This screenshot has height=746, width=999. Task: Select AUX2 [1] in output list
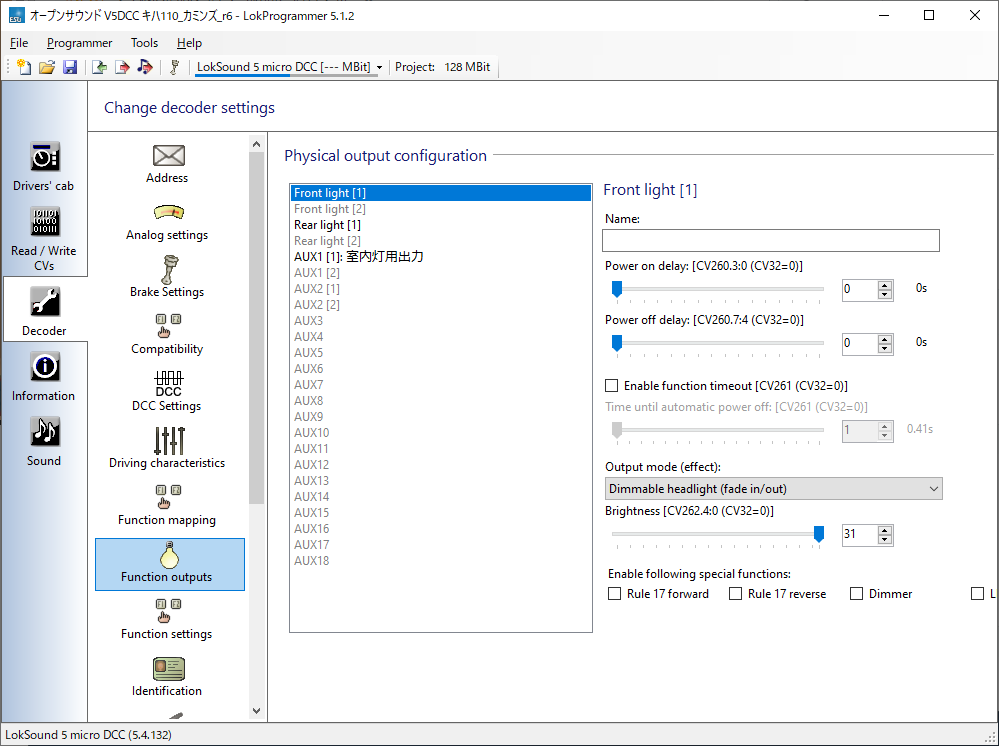(x=441, y=289)
